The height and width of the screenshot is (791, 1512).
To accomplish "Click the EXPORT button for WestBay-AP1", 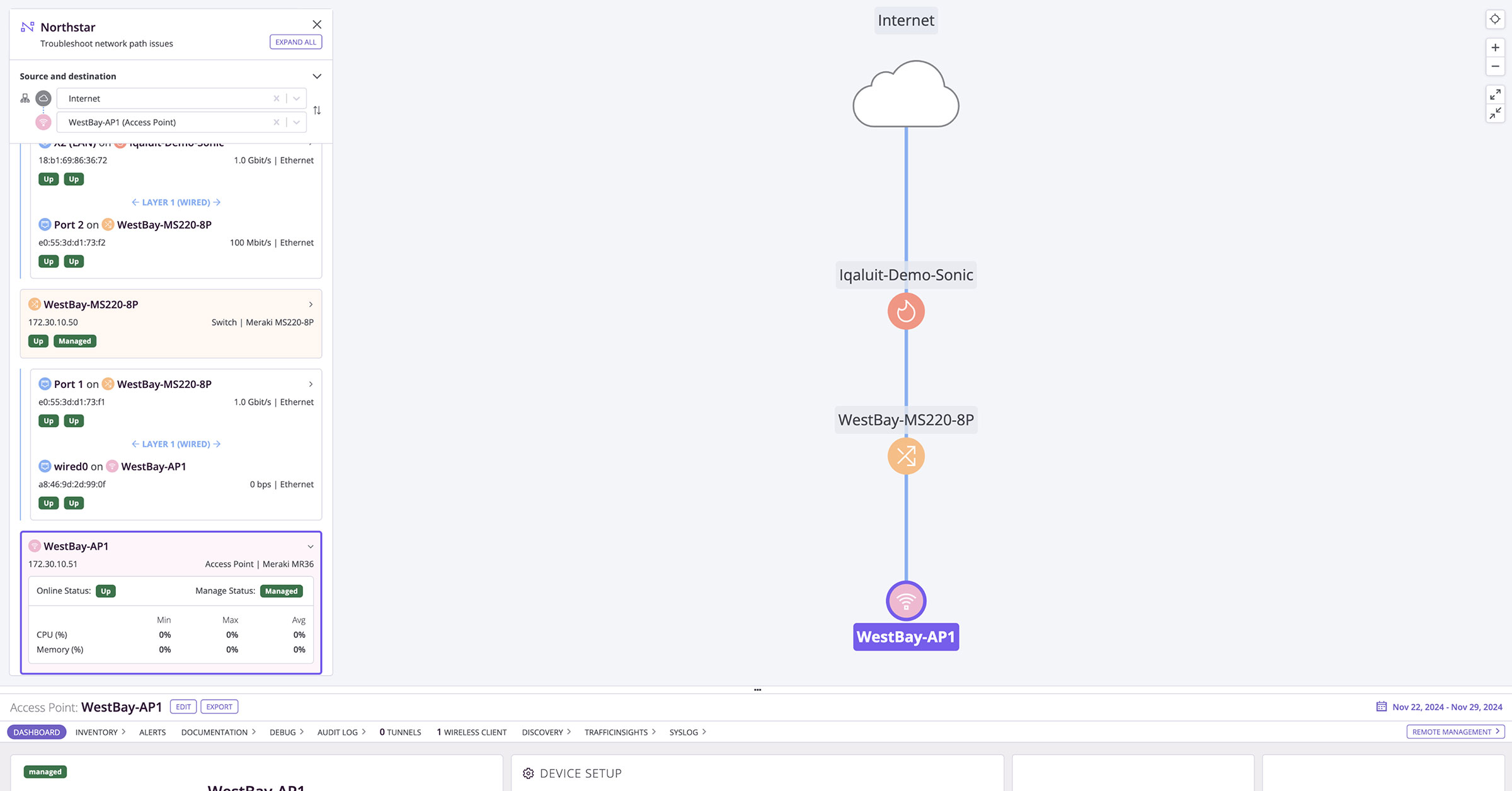I will tap(219, 706).
